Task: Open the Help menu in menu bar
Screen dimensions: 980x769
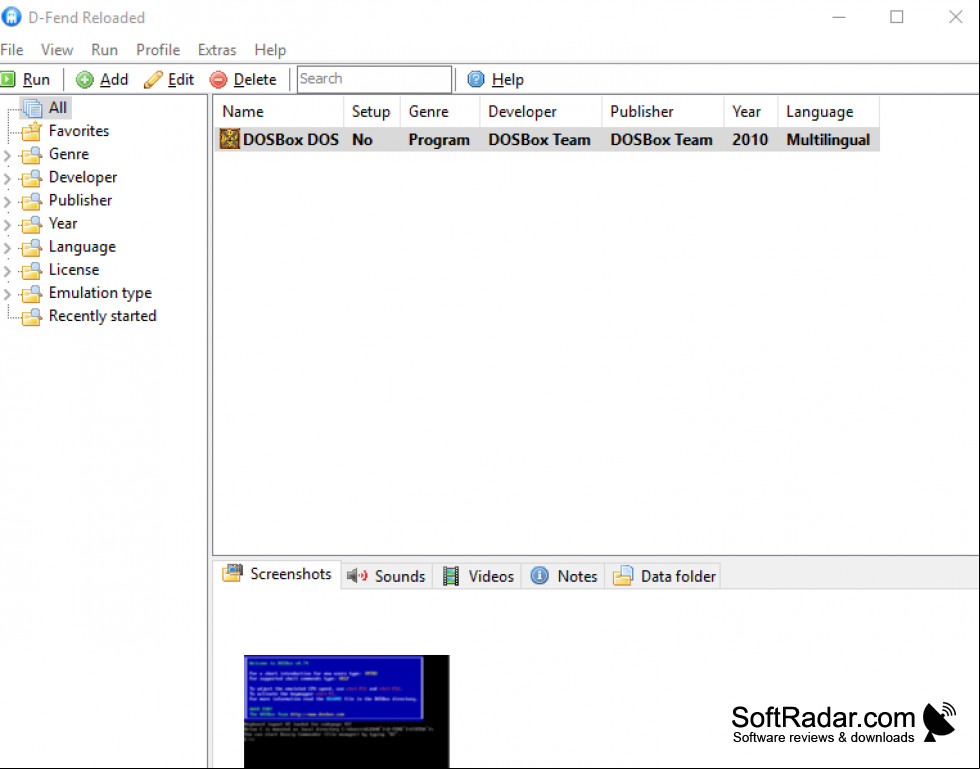Action: tap(270, 49)
